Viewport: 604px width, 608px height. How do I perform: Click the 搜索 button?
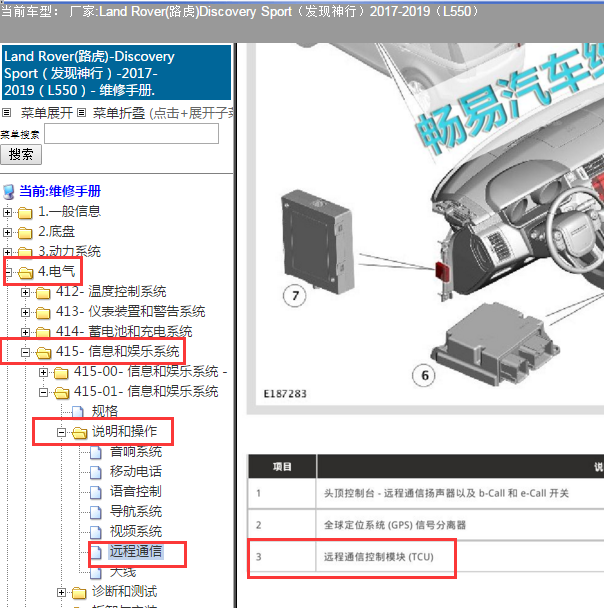coord(21,155)
